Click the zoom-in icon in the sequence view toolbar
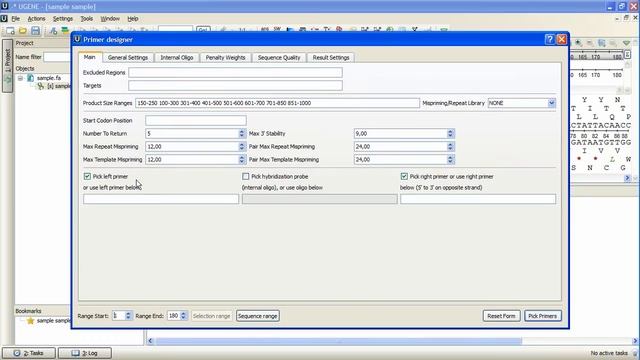The width and height of the screenshot is (640, 360). pos(578,42)
